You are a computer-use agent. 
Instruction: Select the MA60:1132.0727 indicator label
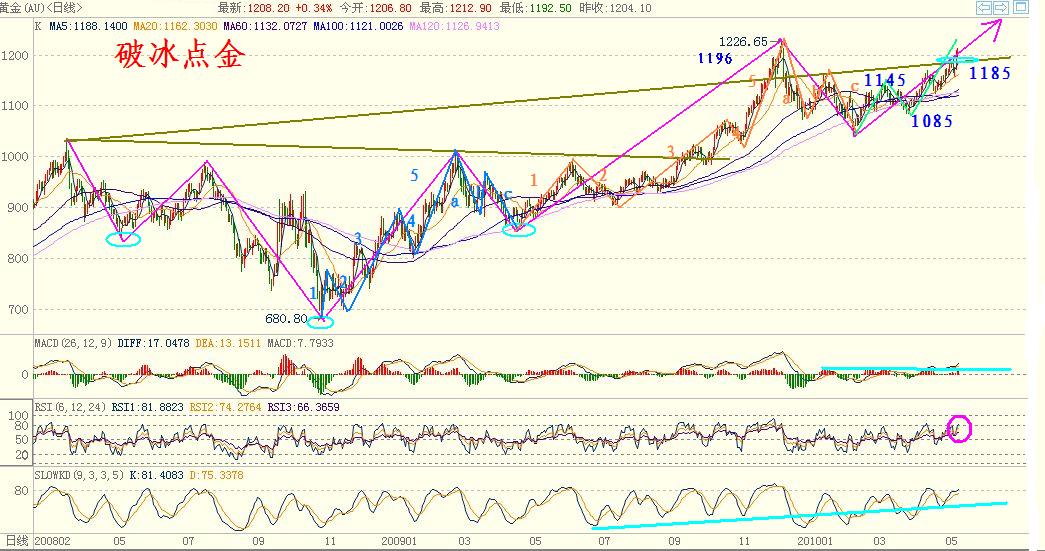click(x=265, y=27)
